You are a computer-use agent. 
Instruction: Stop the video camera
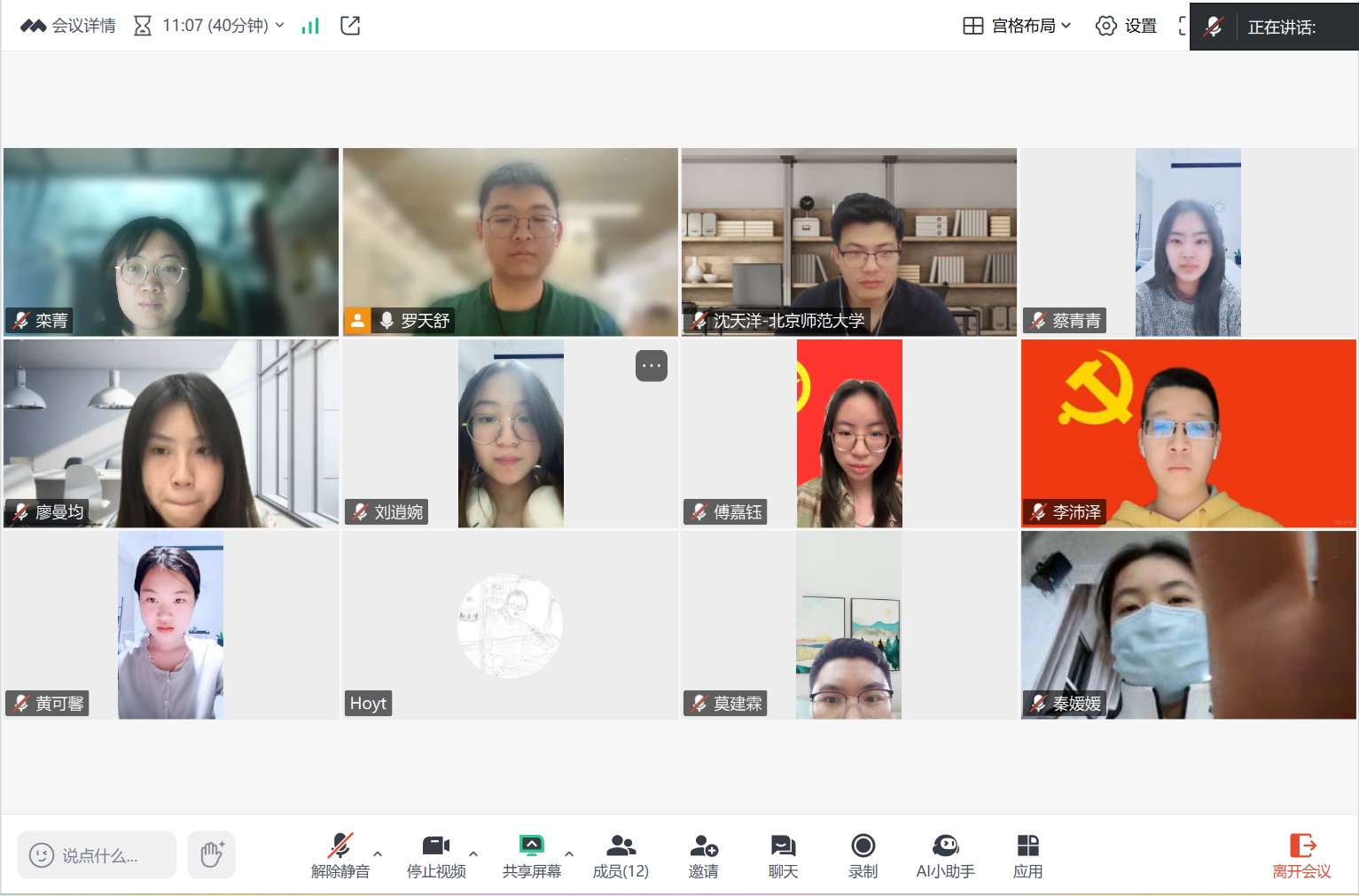click(435, 856)
